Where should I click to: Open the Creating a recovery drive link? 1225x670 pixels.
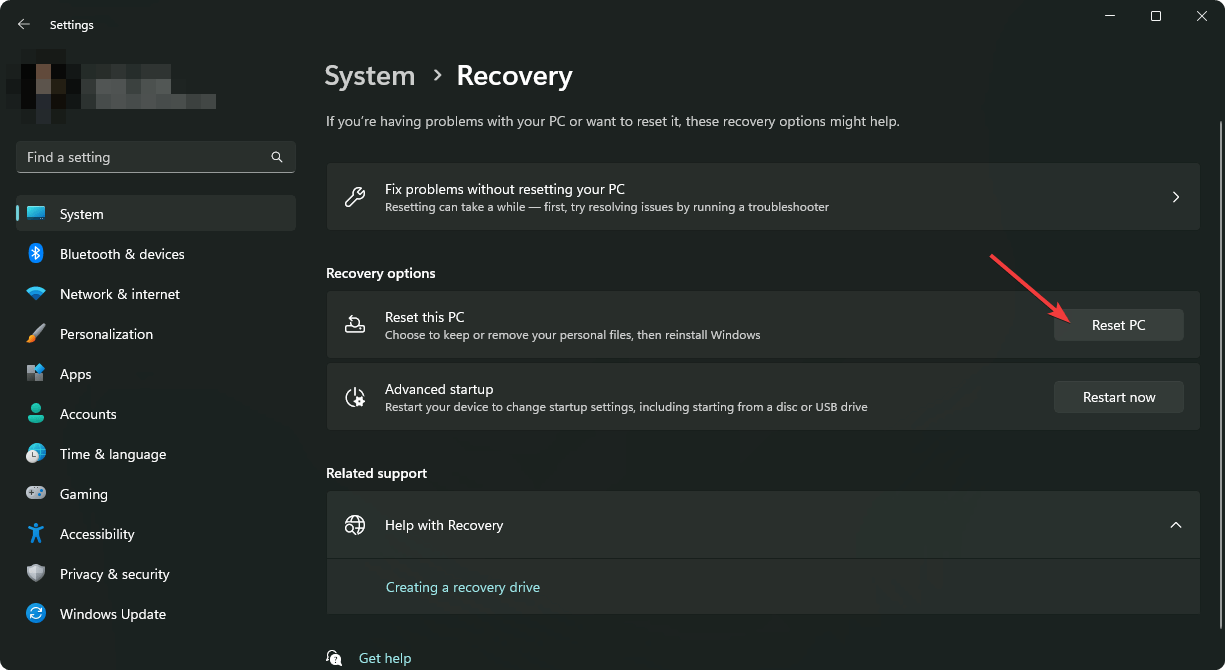click(462, 587)
